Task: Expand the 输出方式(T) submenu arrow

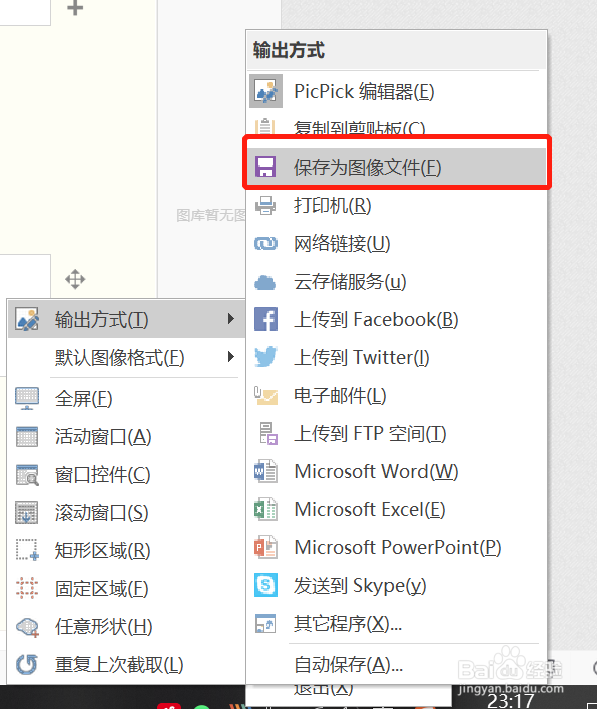Action: pos(231,319)
